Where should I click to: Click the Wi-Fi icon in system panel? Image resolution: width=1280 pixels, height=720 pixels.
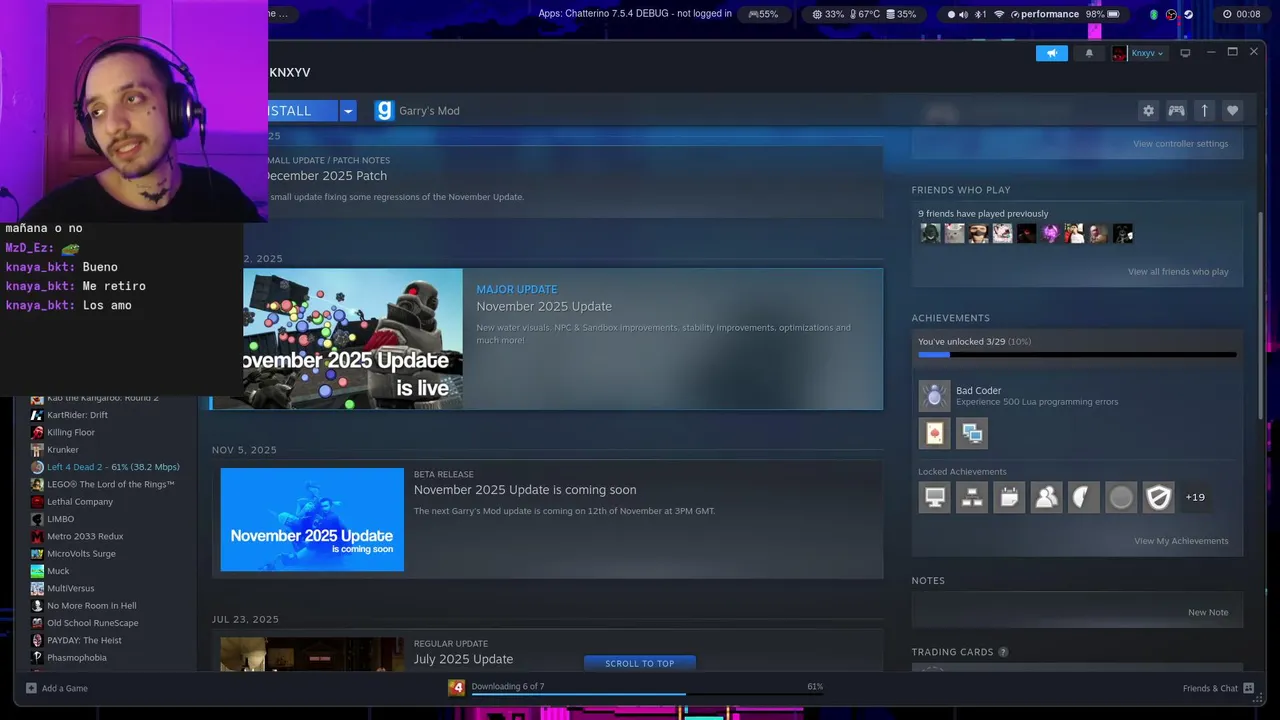(x=998, y=14)
